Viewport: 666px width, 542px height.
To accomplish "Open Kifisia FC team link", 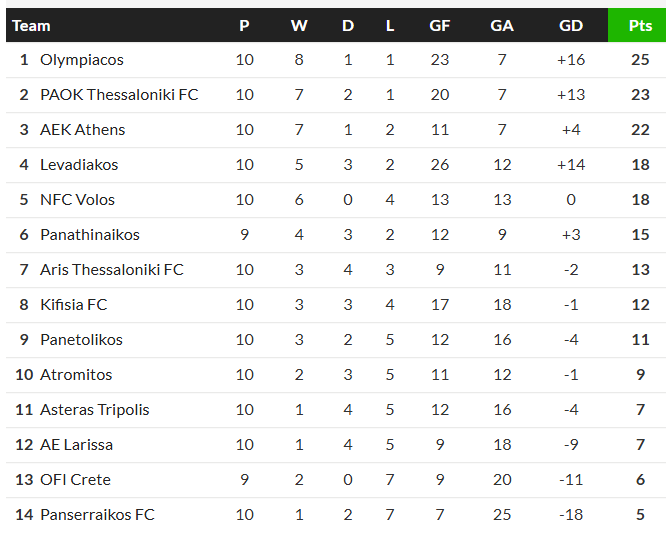I will [74, 305].
